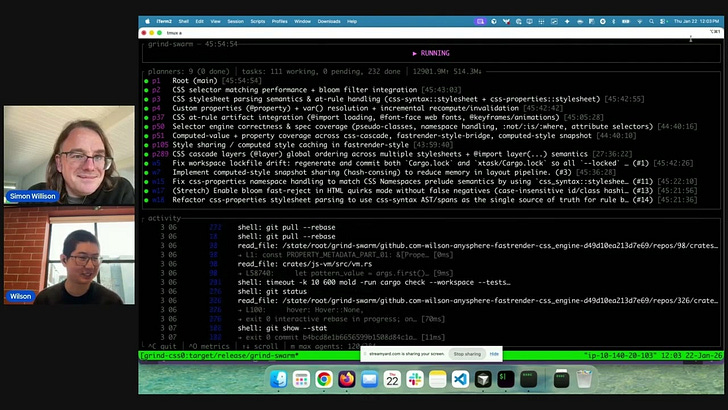Open the Edit menu
Screen dimensions: 728x410
(x=199, y=21)
